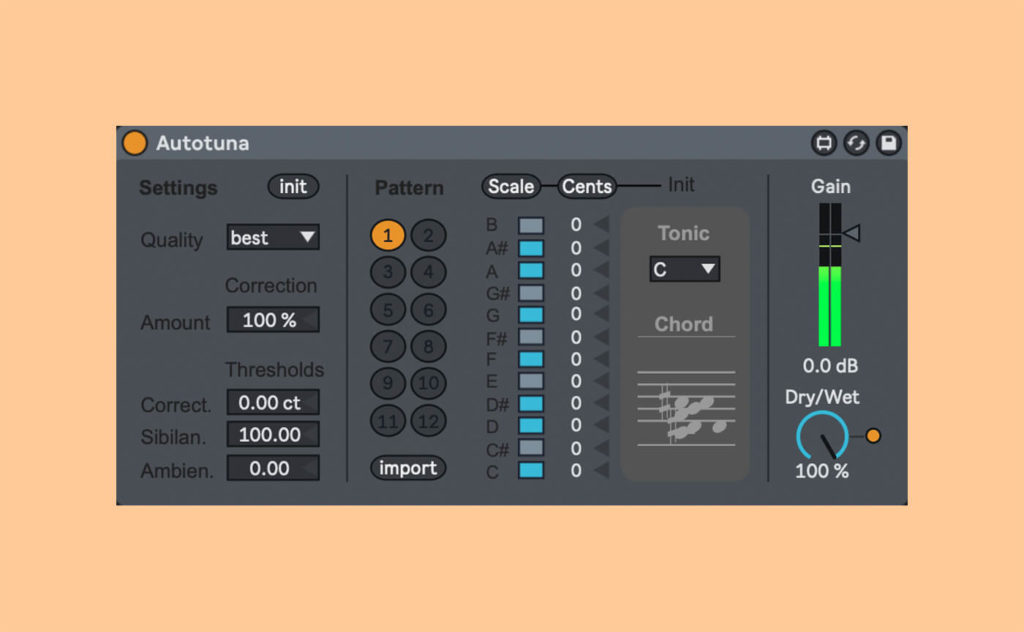Toggle the F# note in scale
This screenshot has width=1024, height=632.
click(531, 337)
